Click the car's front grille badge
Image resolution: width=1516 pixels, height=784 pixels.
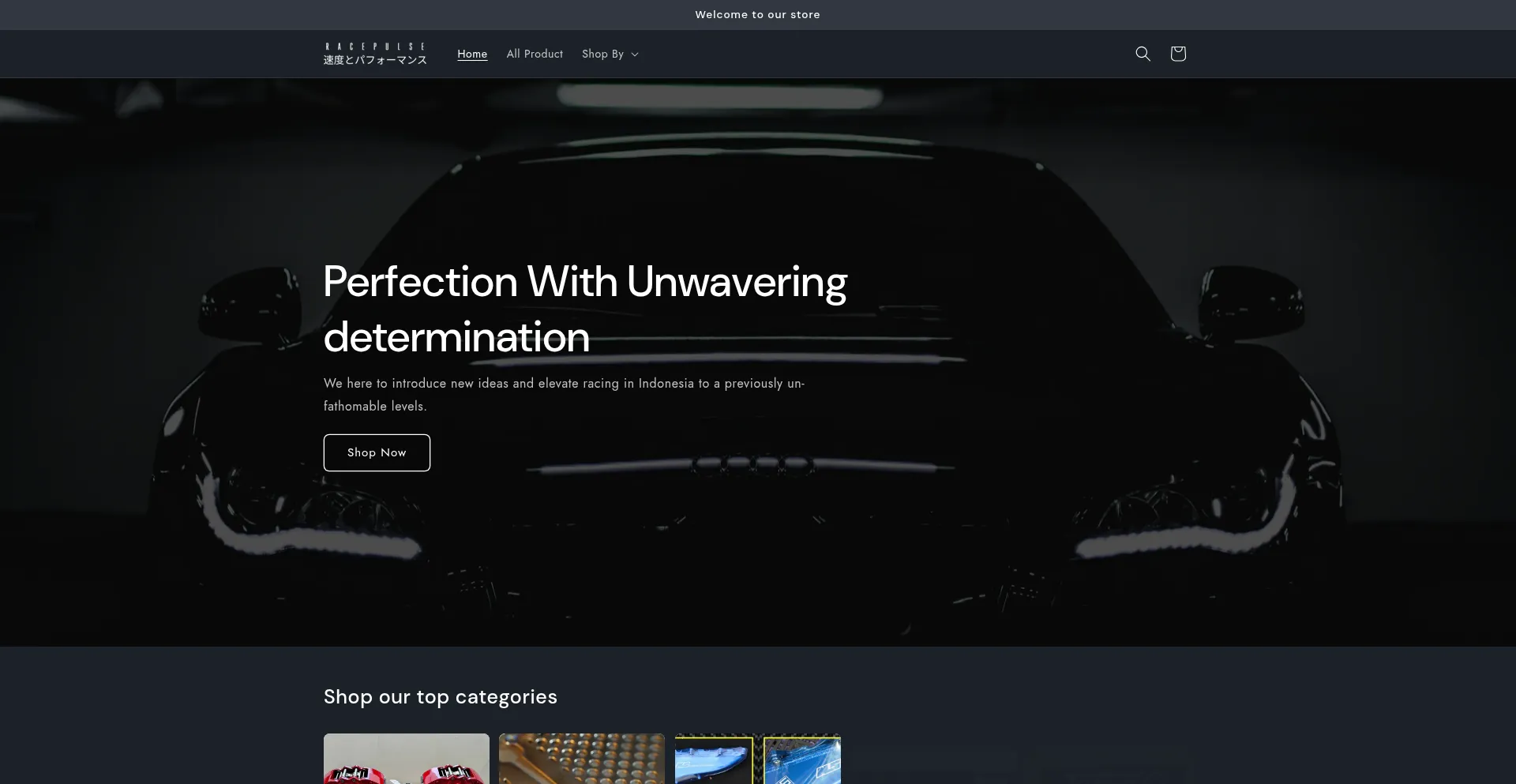(x=752, y=463)
